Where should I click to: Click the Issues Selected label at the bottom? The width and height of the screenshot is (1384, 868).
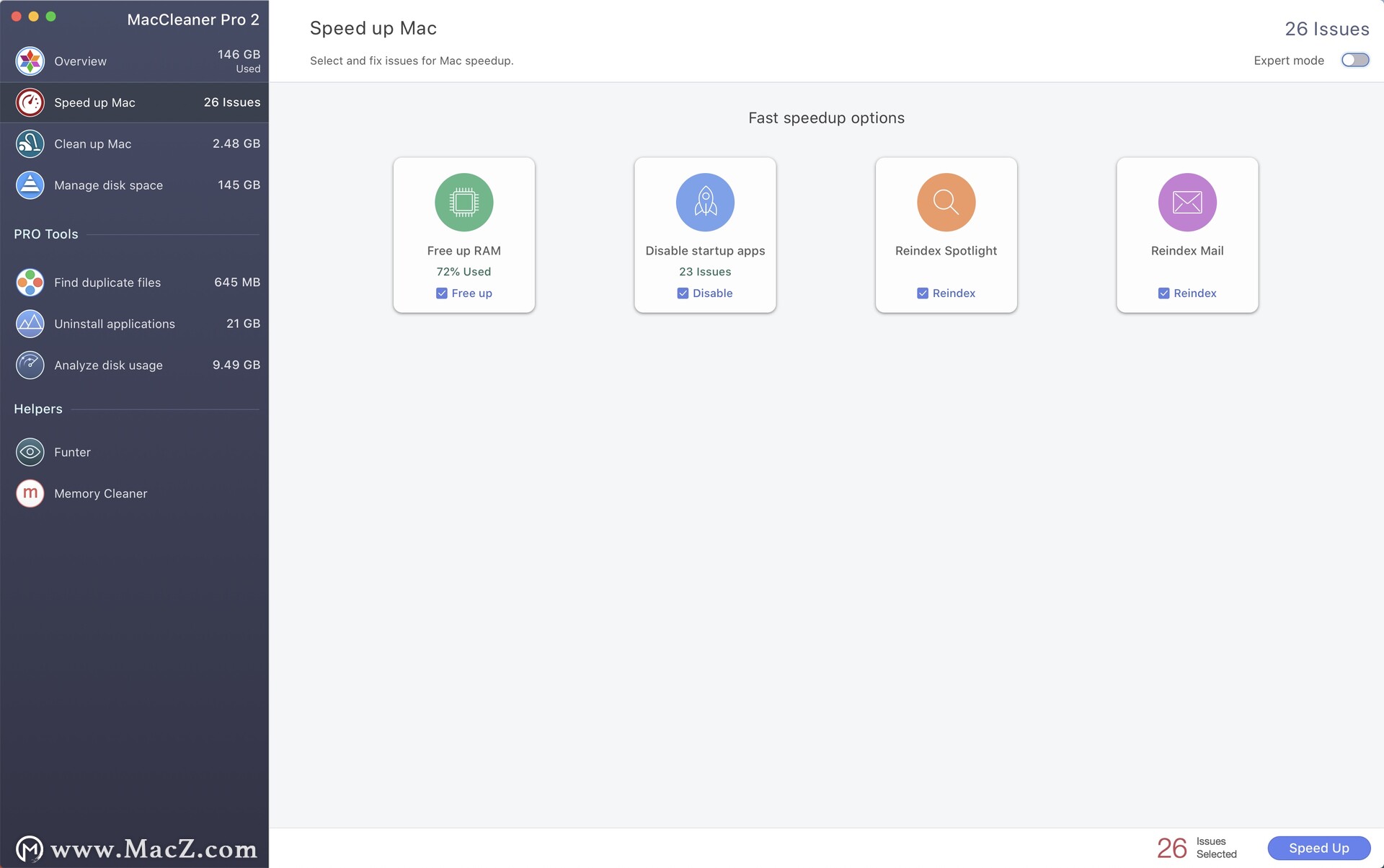point(1216,848)
